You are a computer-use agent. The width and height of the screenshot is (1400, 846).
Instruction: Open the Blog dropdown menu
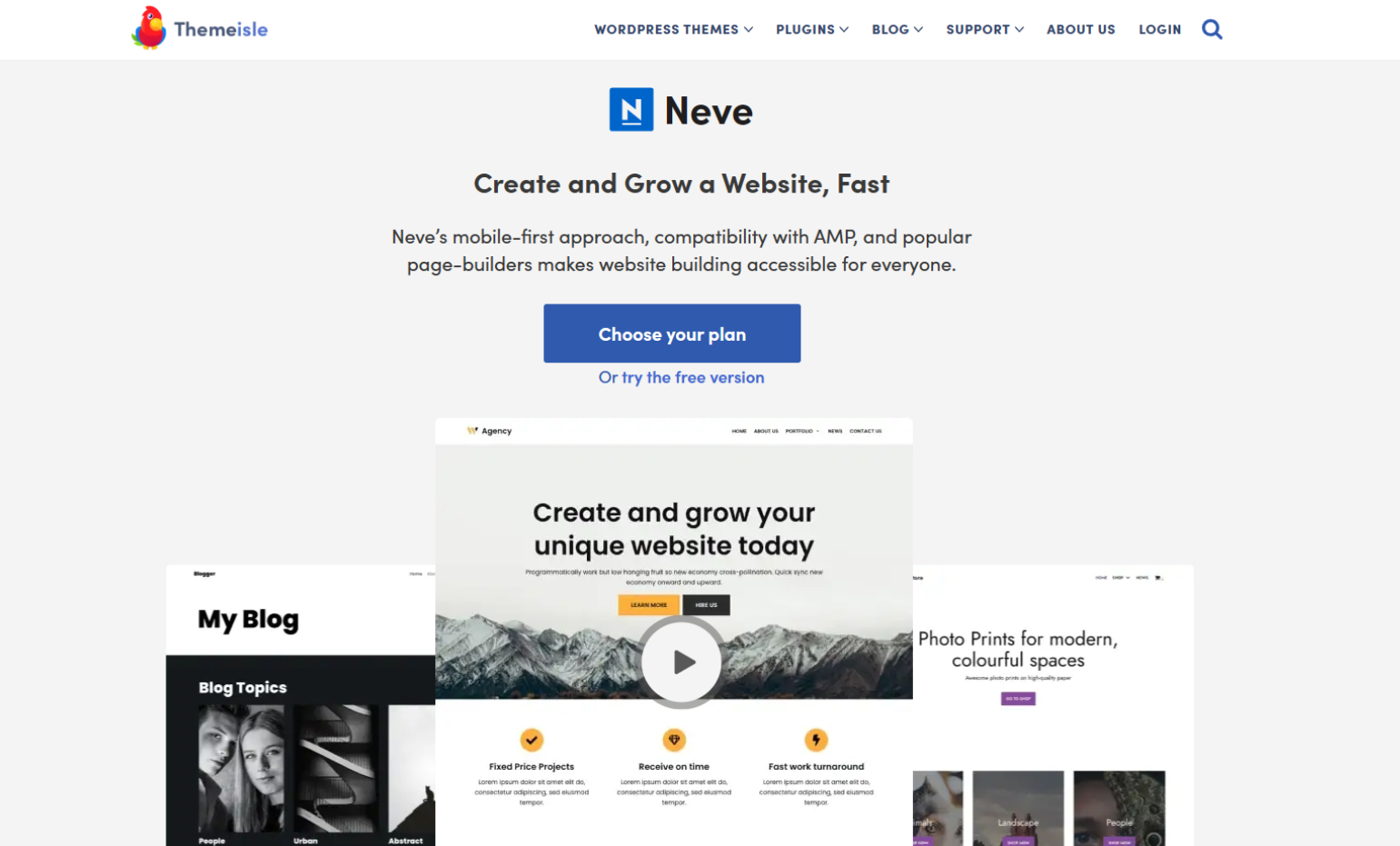898,29
